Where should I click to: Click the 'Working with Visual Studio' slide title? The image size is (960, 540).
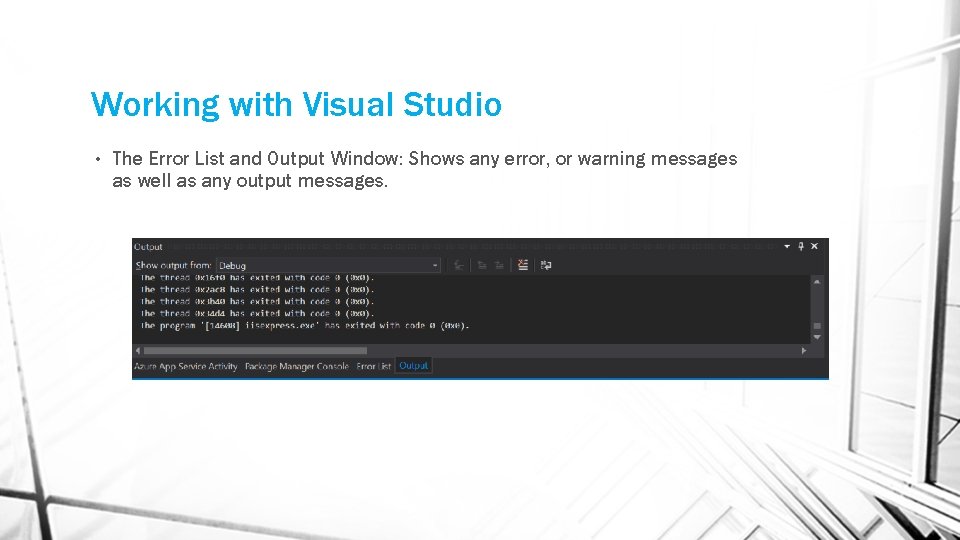(296, 104)
